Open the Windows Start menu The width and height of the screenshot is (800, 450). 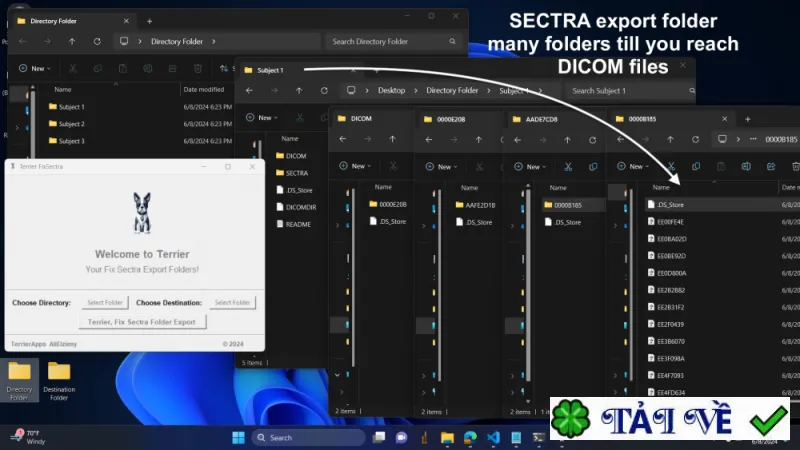(238, 438)
